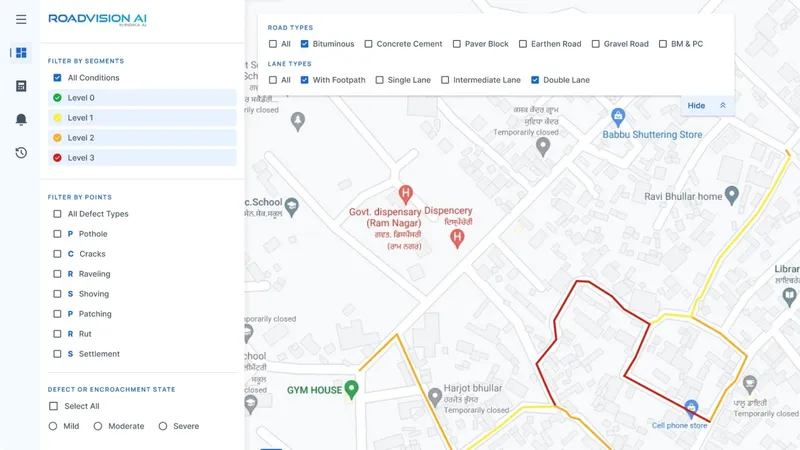This screenshot has height=450, width=800.
Task: Check Gravel Road road type
Action: click(x=595, y=44)
